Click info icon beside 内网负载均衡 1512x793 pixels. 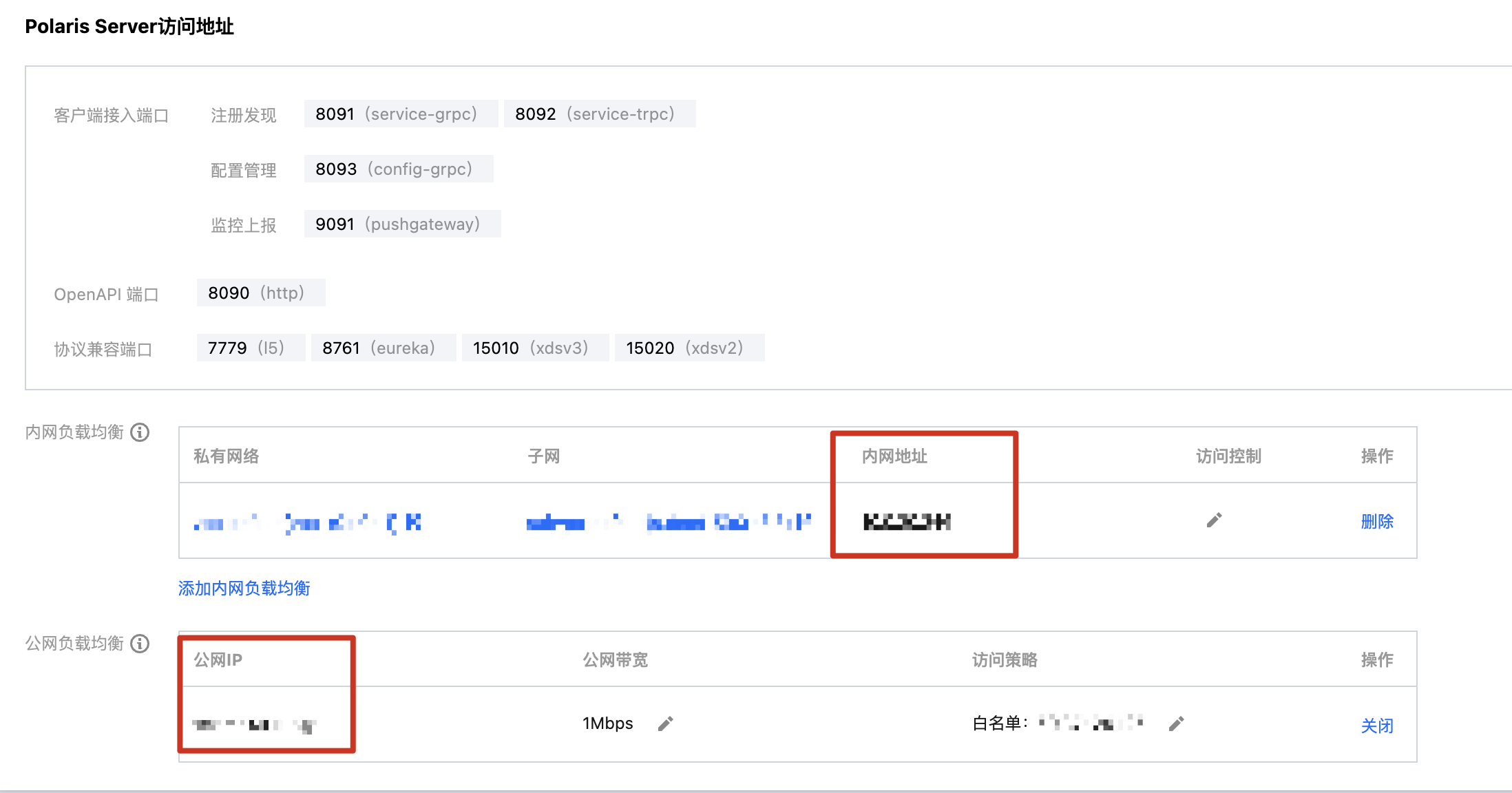point(140,432)
